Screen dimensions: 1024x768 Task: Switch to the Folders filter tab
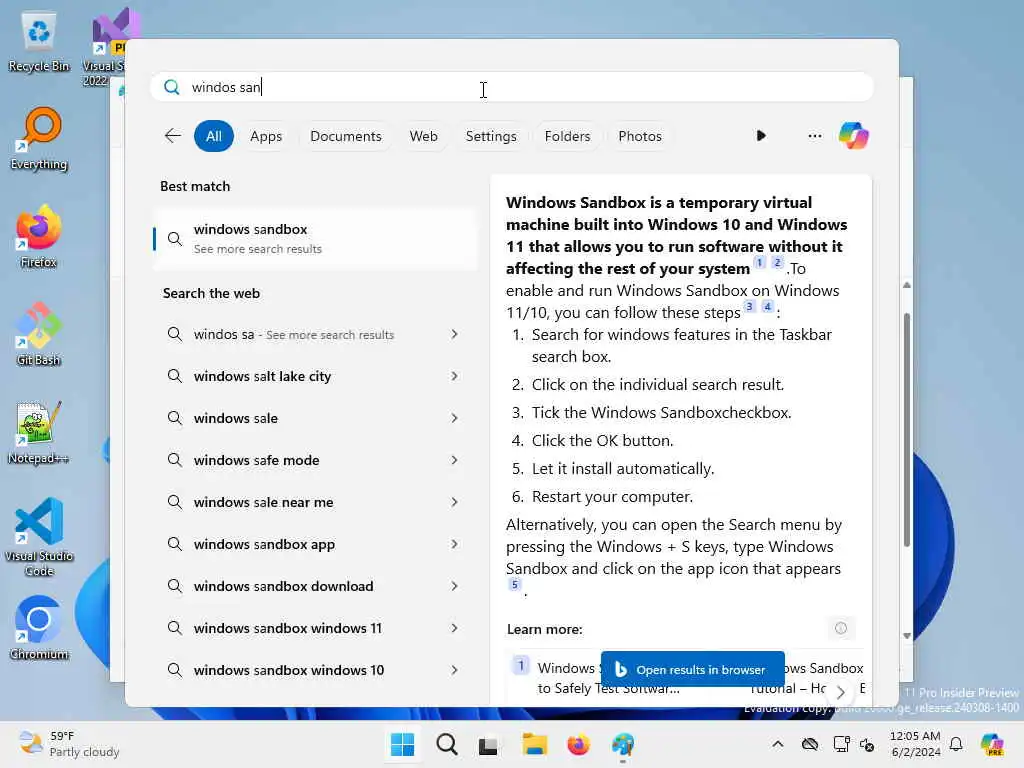[x=568, y=136]
